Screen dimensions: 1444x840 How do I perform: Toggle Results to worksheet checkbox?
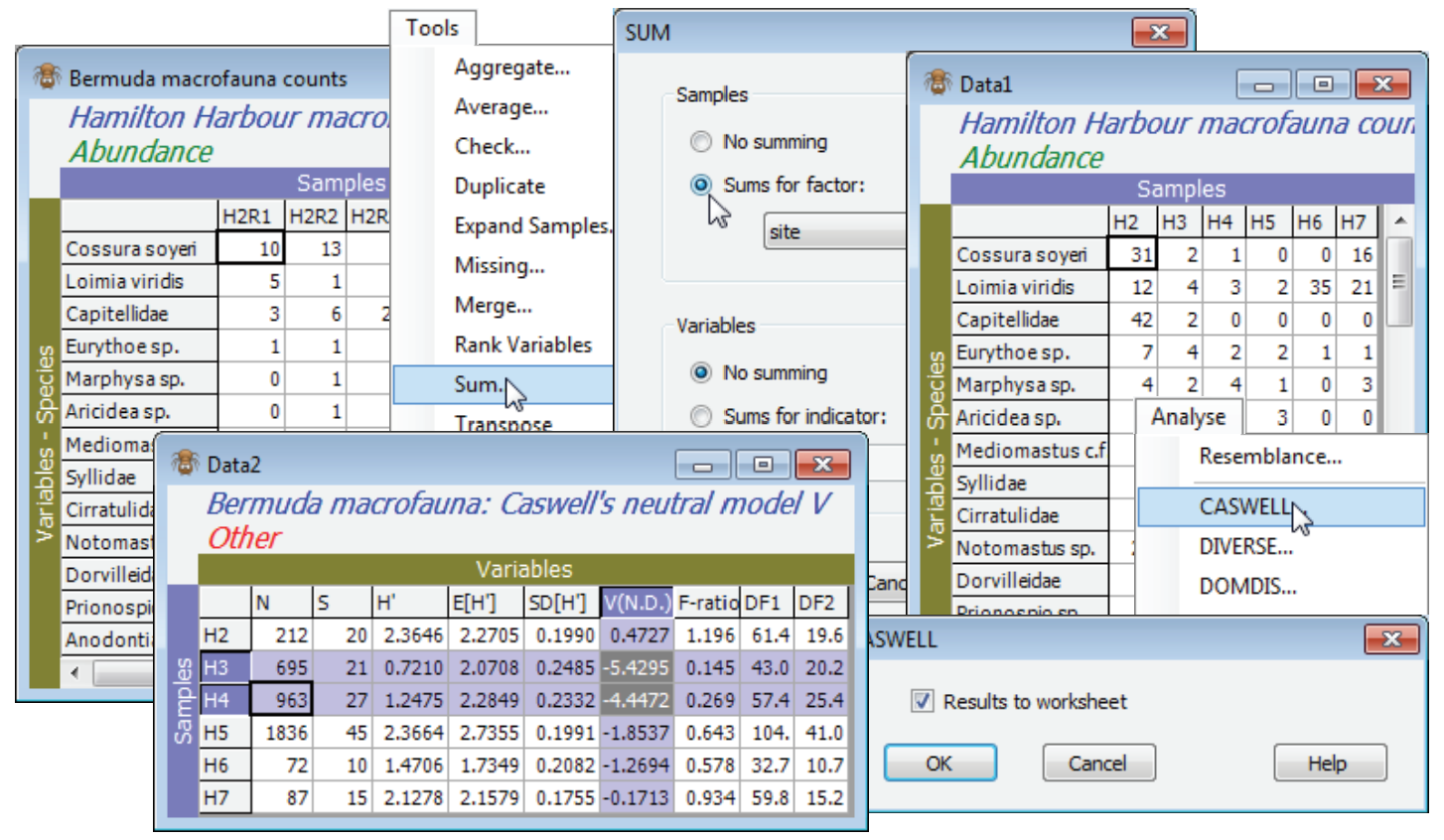point(923,701)
